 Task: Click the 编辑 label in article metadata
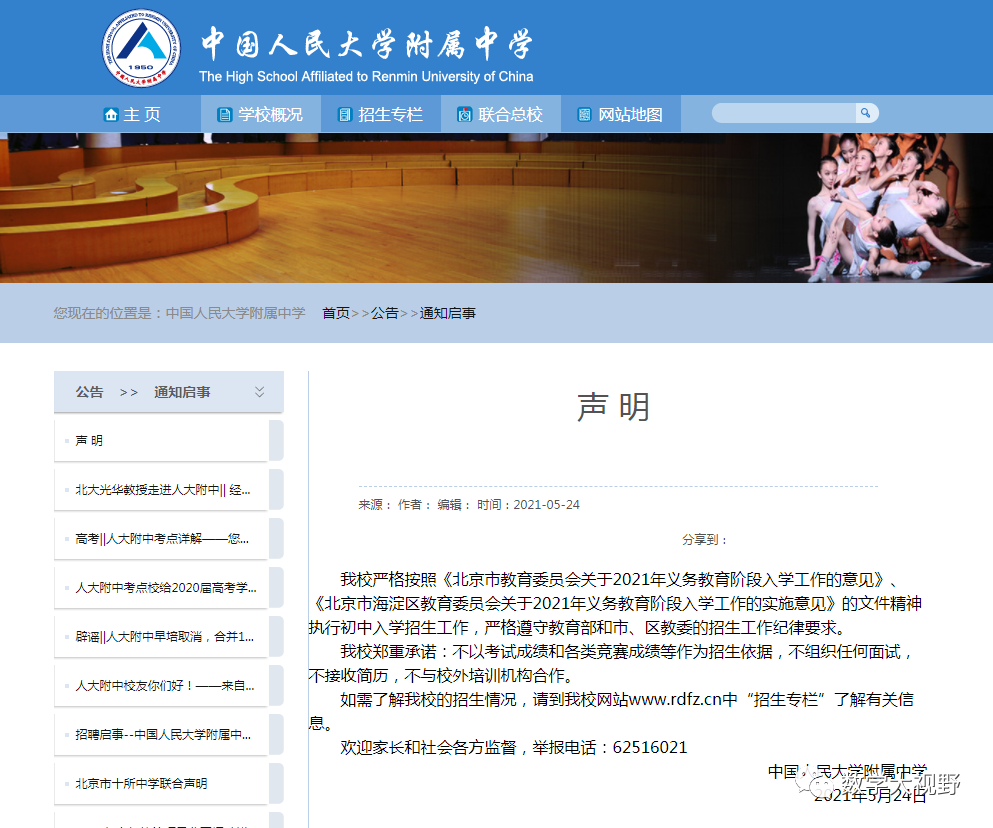coord(454,505)
